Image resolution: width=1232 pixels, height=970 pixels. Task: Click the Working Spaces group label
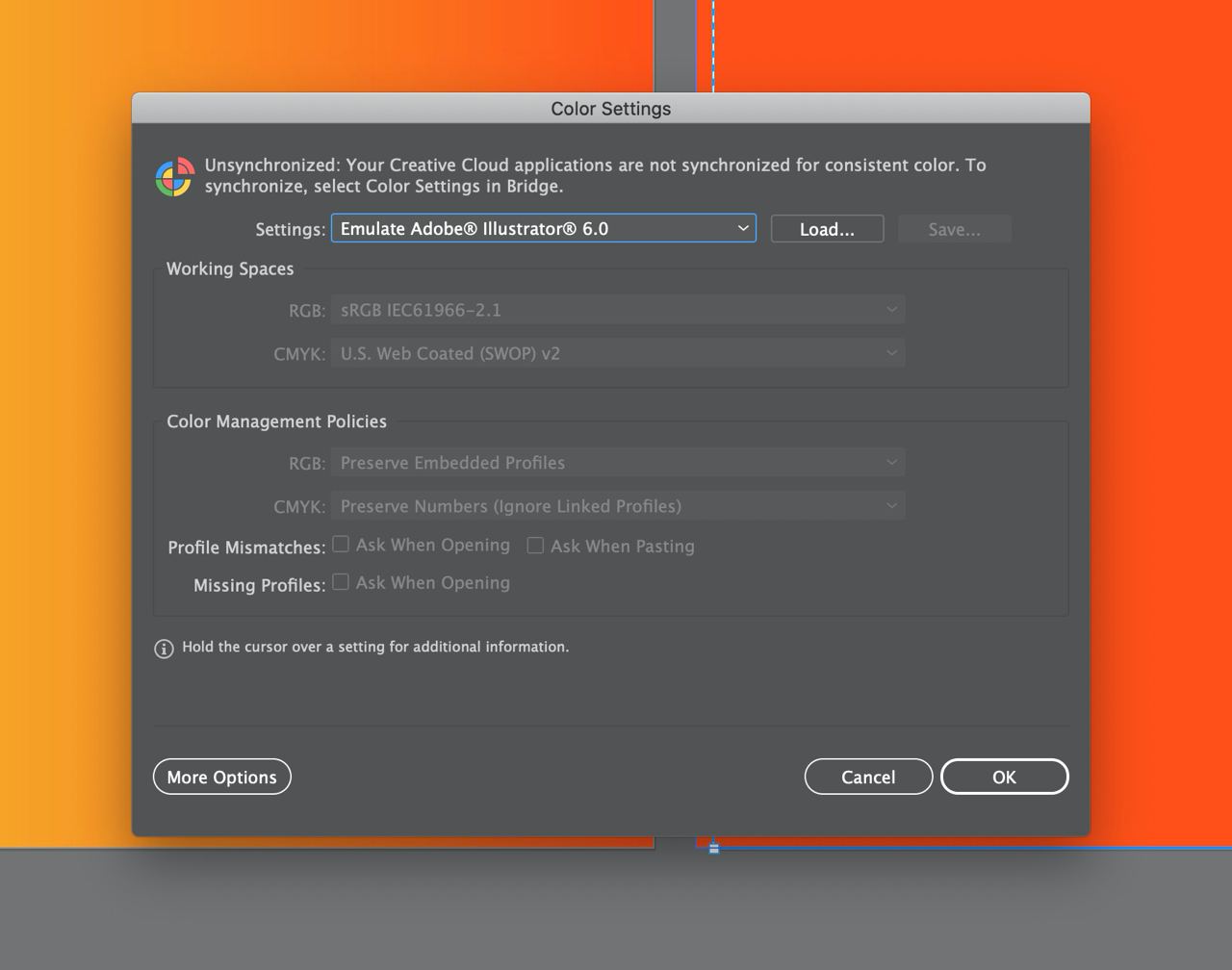coord(230,268)
